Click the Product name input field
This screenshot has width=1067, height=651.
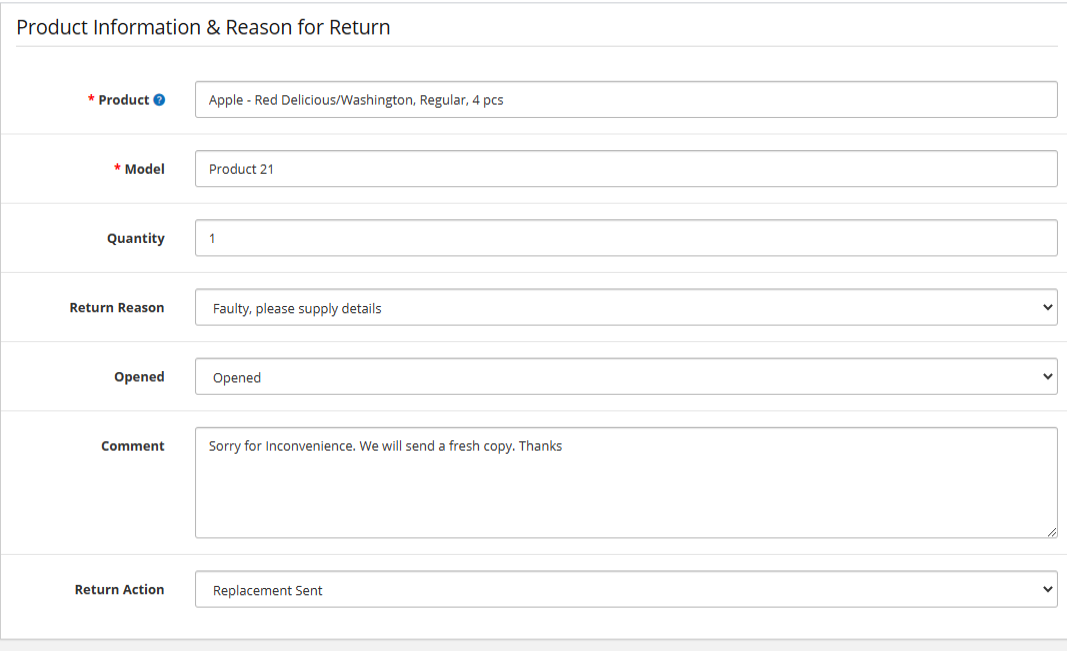point(625,100)
